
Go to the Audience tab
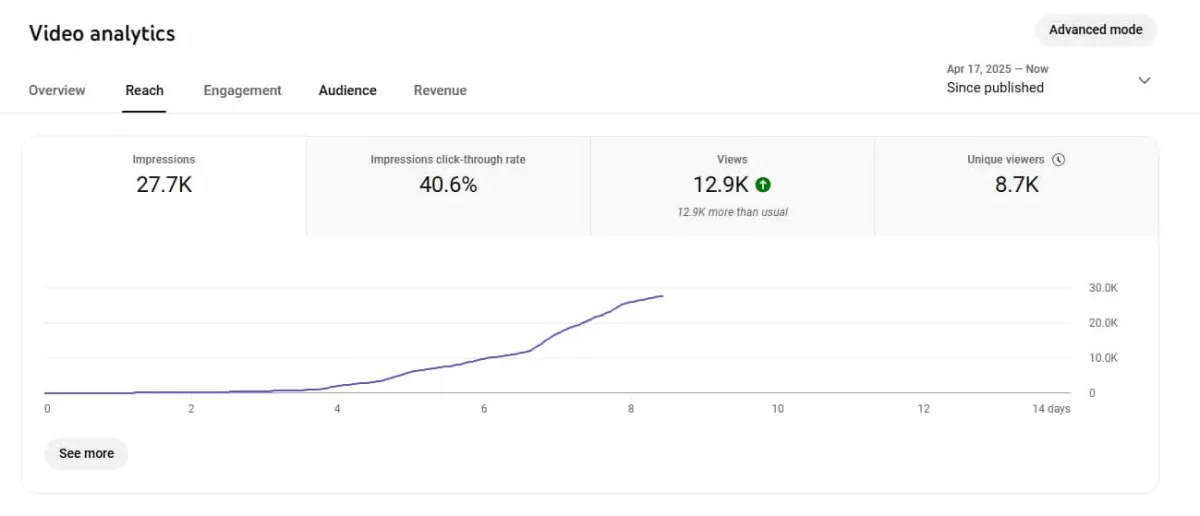coord(347,90)
